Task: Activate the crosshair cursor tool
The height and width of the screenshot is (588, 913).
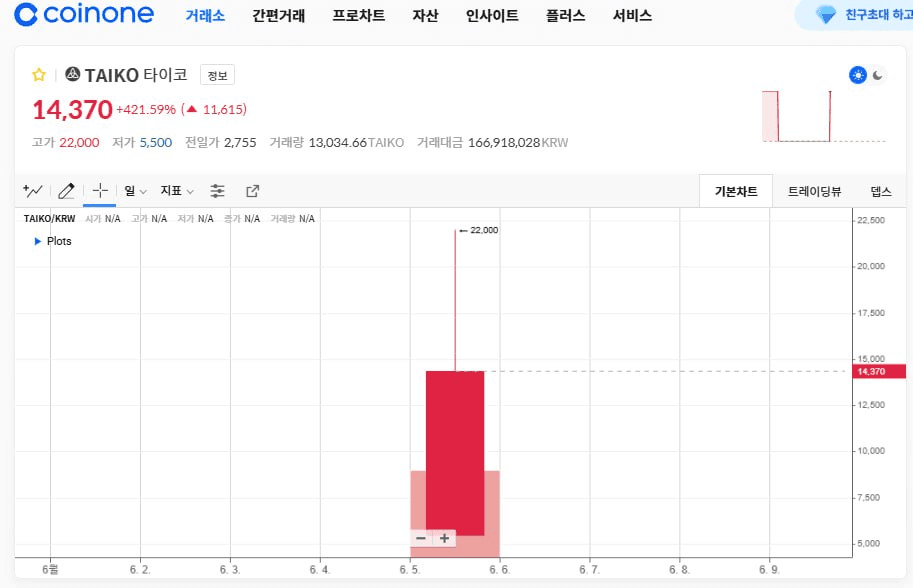Action: tap(99, 191)
